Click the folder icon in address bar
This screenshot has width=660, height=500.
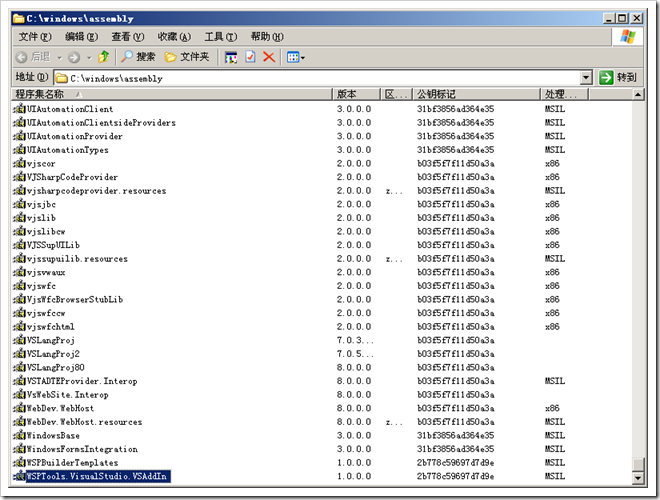pyautogui.click(x=62, y=78)
